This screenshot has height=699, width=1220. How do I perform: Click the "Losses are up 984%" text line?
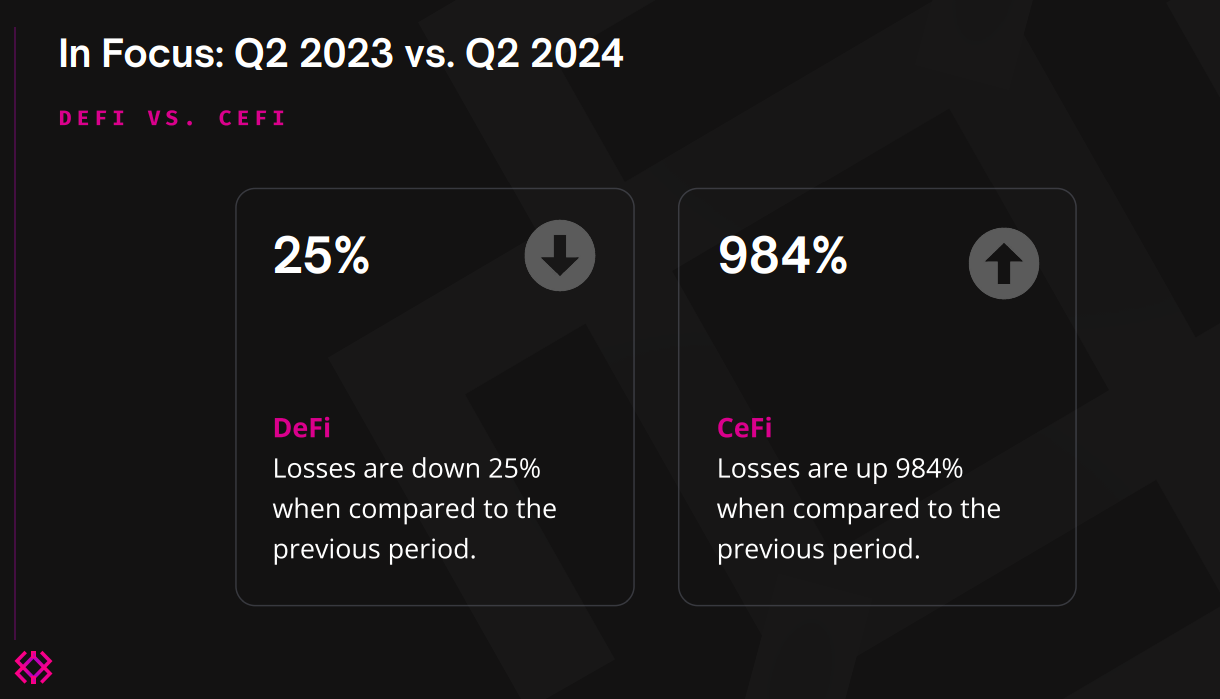[x=839, y=468]
